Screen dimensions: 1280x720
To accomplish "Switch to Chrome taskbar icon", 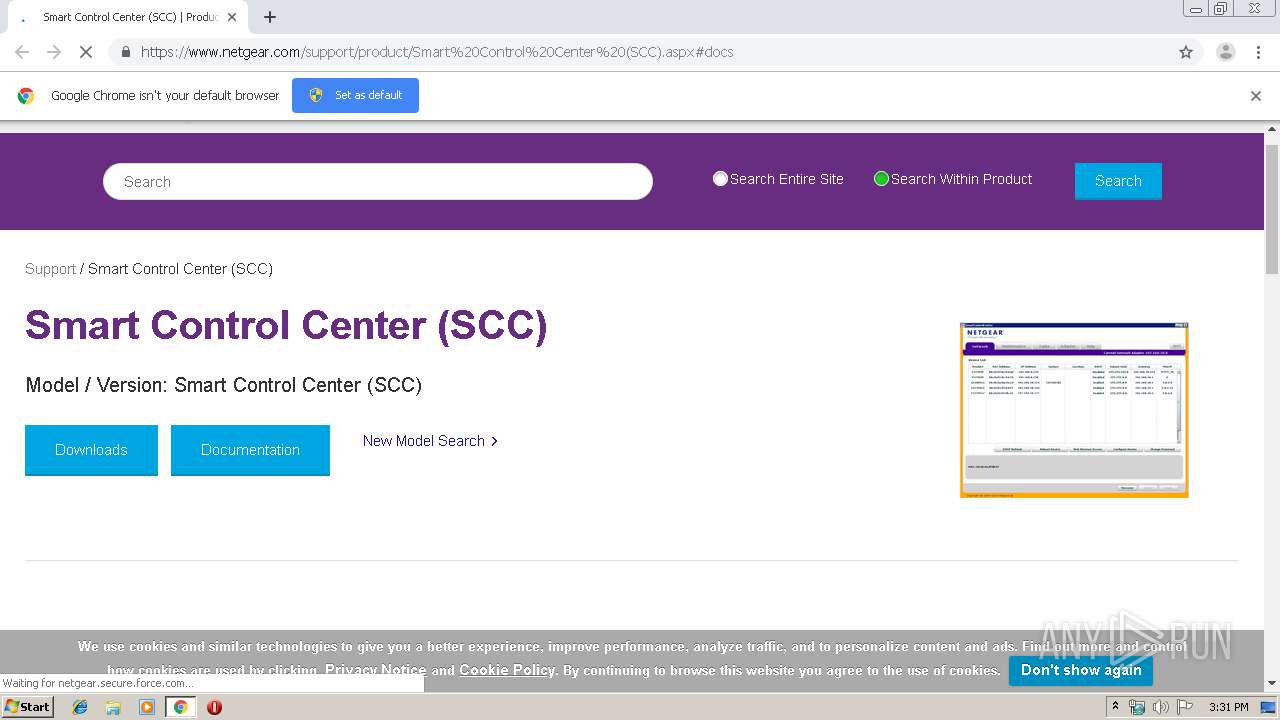I will coord(180,707).
